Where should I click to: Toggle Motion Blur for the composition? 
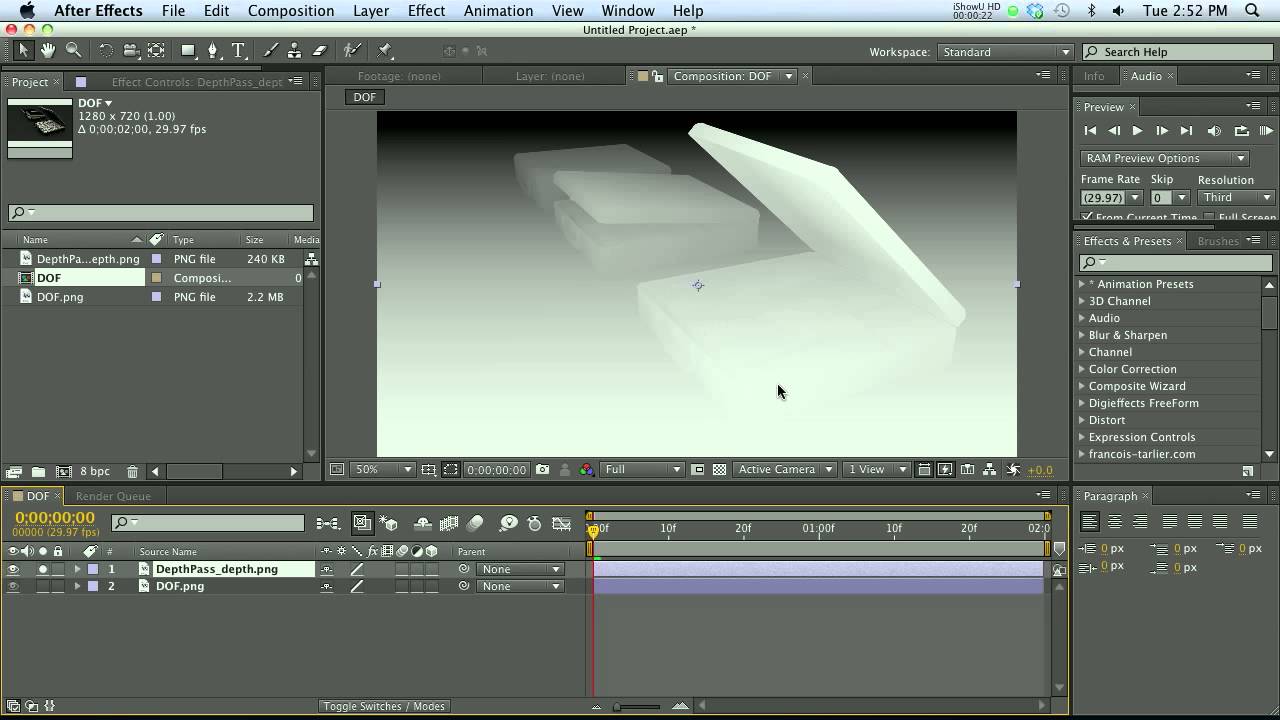pyautogui.click(x=475, y=523)
